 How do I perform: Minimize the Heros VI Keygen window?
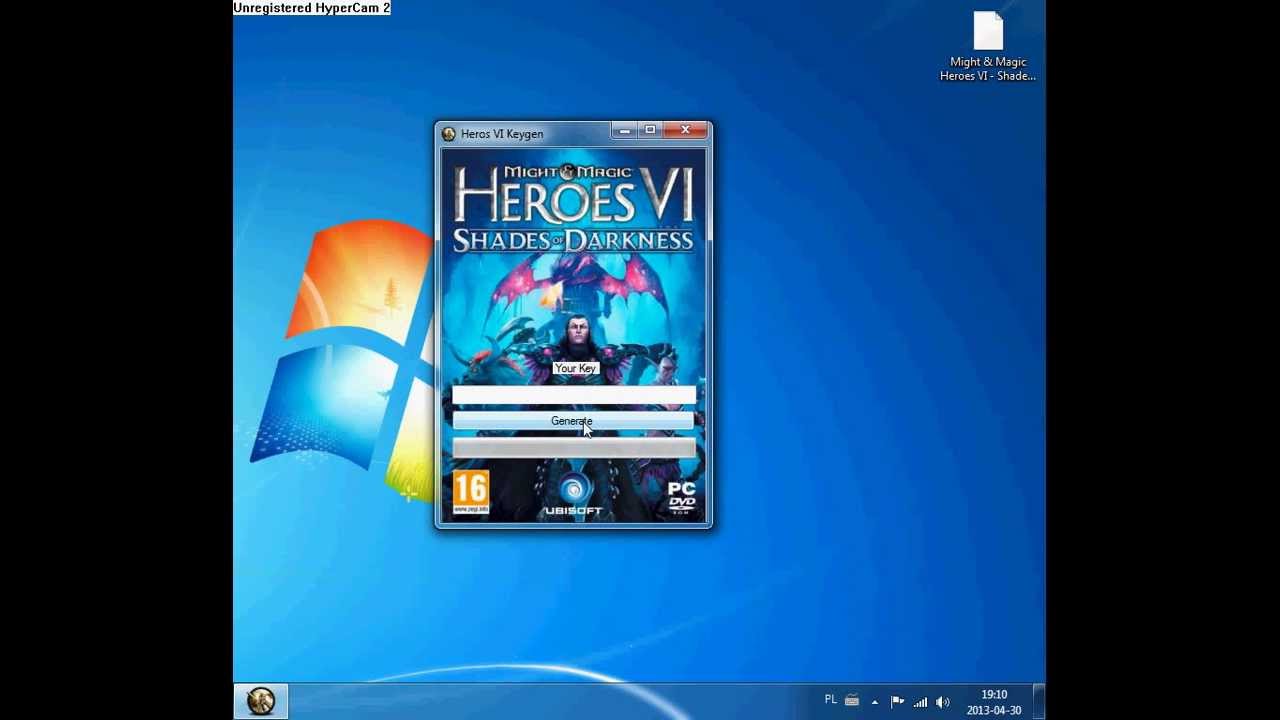pos(624,130)
